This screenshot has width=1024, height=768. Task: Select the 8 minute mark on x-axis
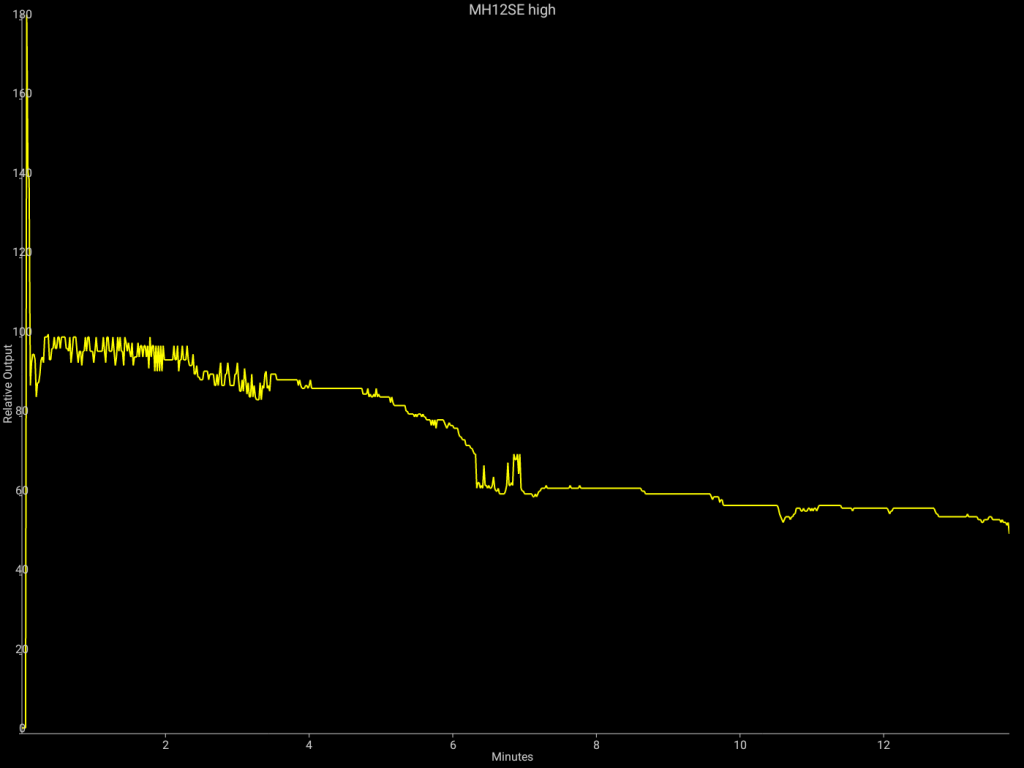click(x=597, y=745)
